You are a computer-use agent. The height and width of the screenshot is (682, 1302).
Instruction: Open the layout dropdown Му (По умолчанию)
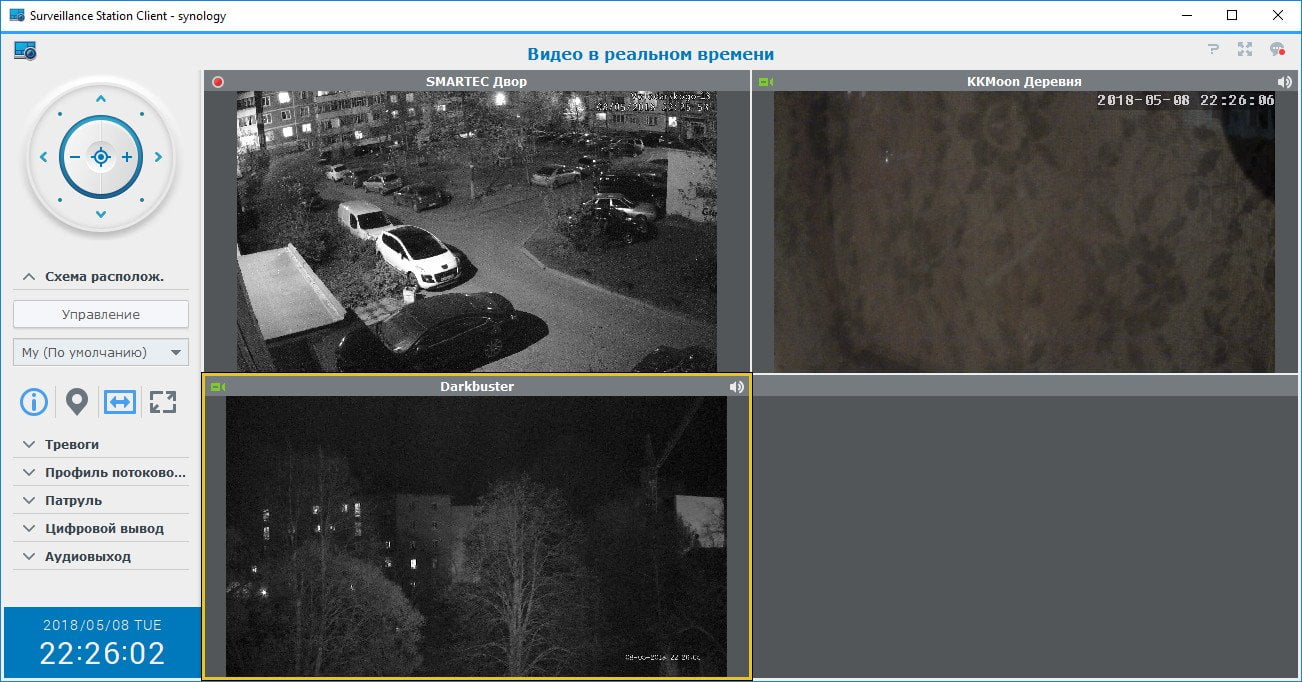101,352
